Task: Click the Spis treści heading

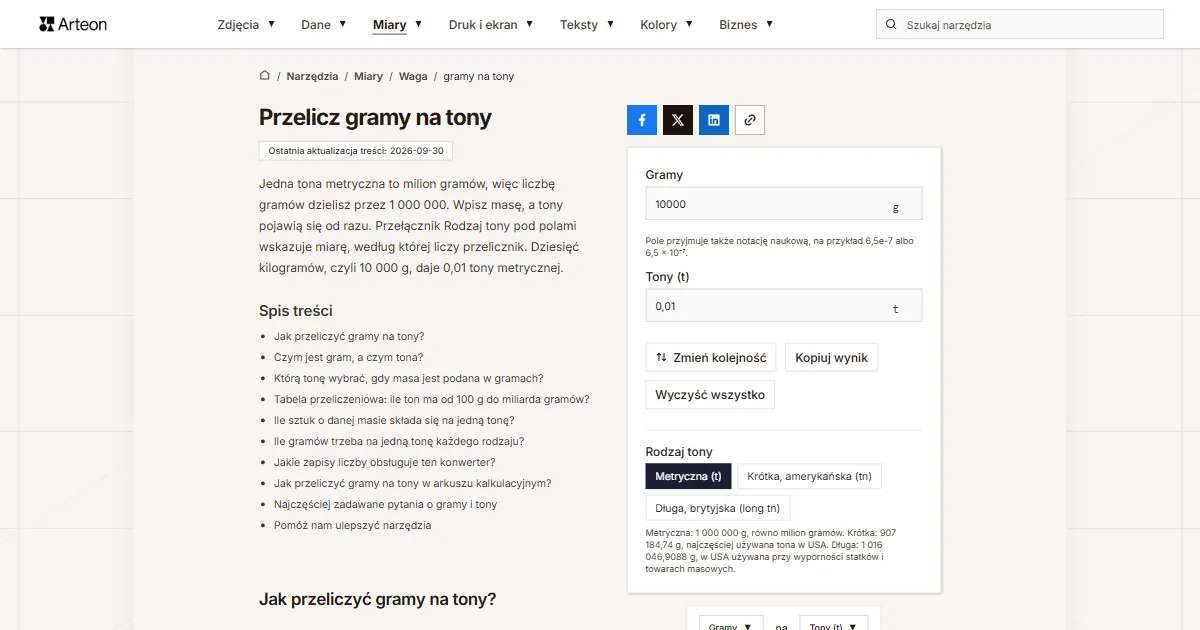Action: [x=296, y=311]
